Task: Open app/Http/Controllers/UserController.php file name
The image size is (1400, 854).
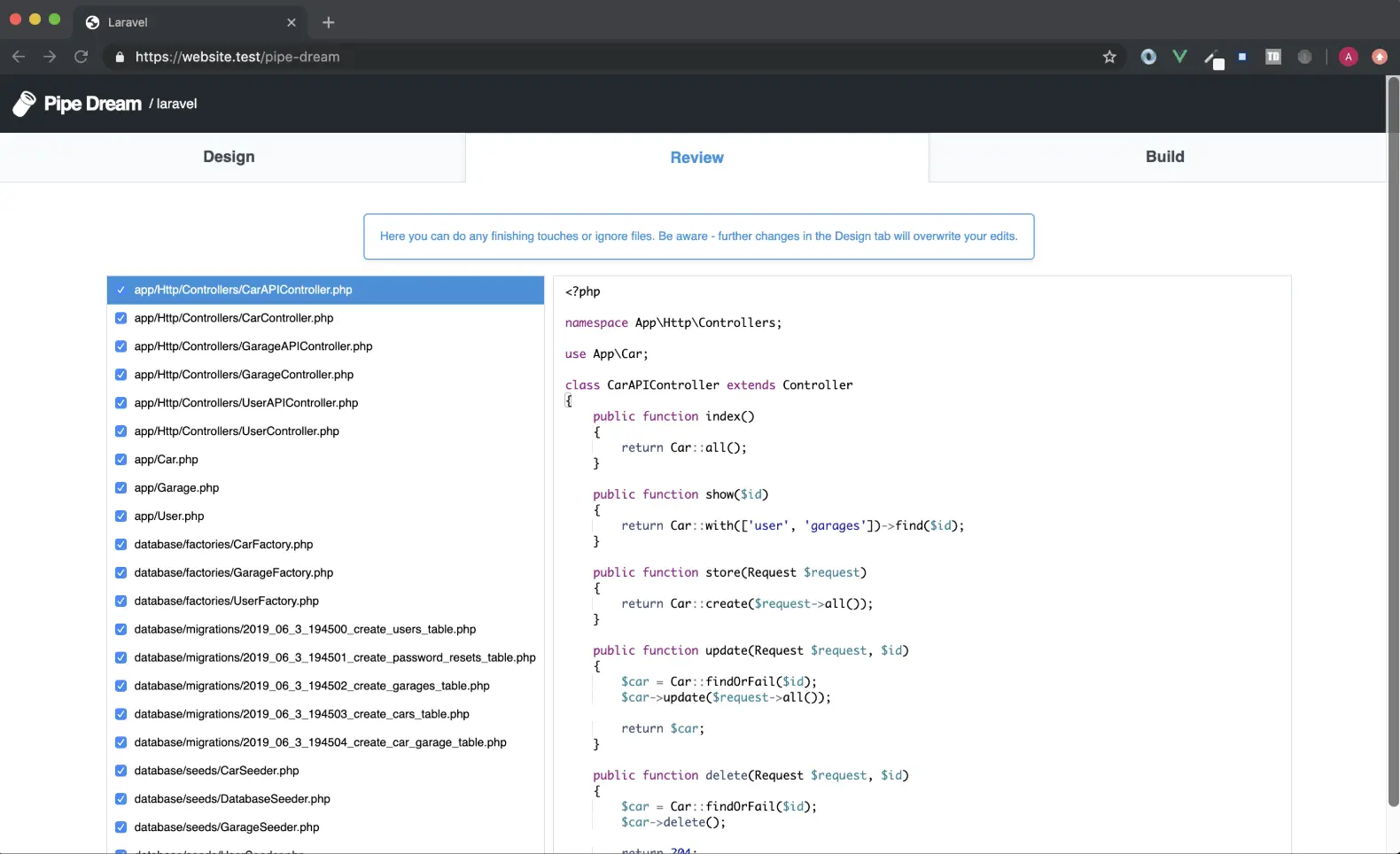Action: pyautogui.click(x=237, y=431)
